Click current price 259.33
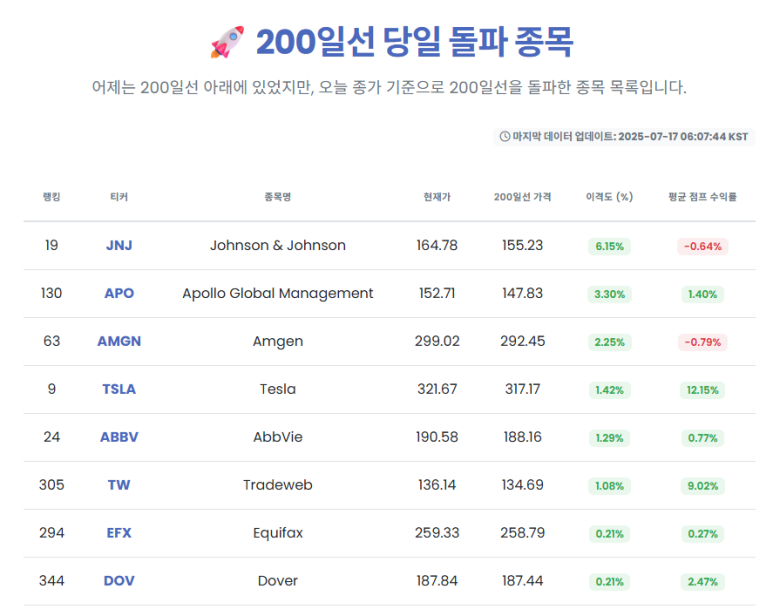773x616 pixels. 437,533
